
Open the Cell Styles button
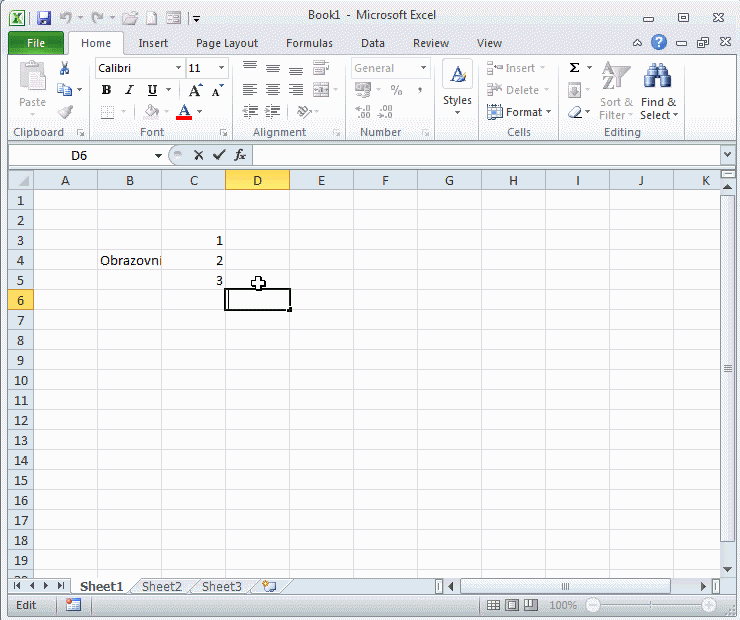coord(457,90)
